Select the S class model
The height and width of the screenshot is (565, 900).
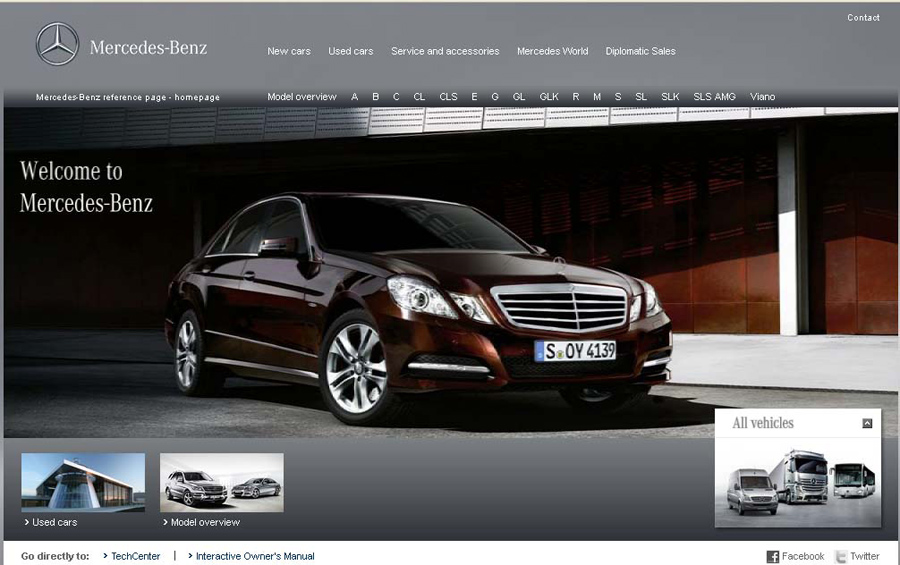[x=618, y=97]
